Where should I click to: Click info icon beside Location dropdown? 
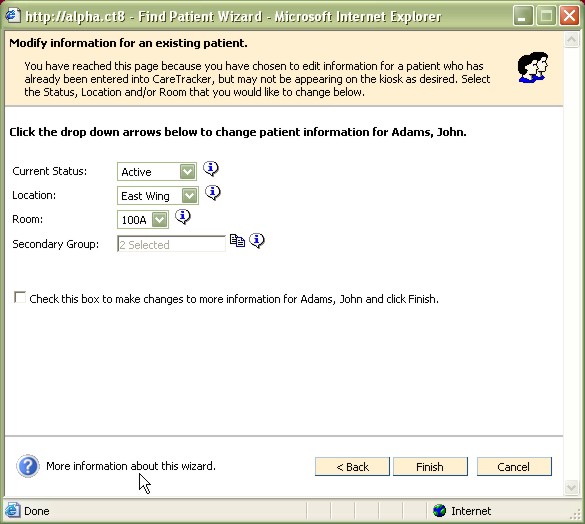coord(213,193)
